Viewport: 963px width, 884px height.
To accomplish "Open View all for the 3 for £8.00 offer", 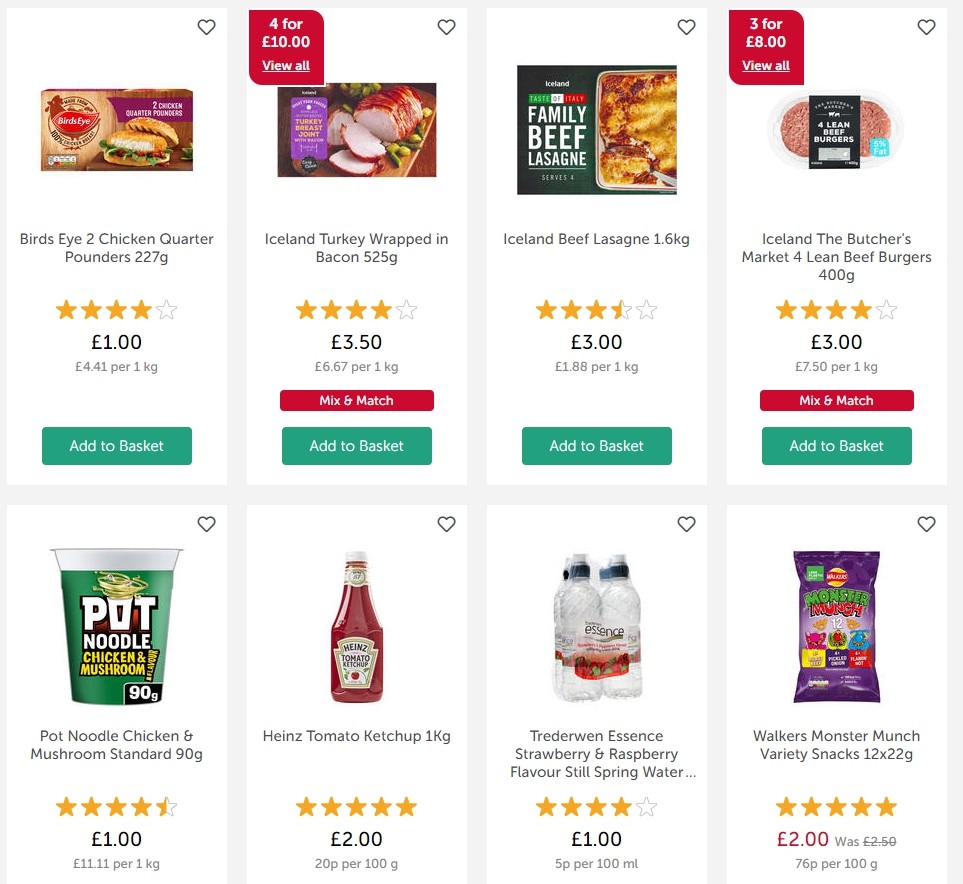I will point(765,65).
